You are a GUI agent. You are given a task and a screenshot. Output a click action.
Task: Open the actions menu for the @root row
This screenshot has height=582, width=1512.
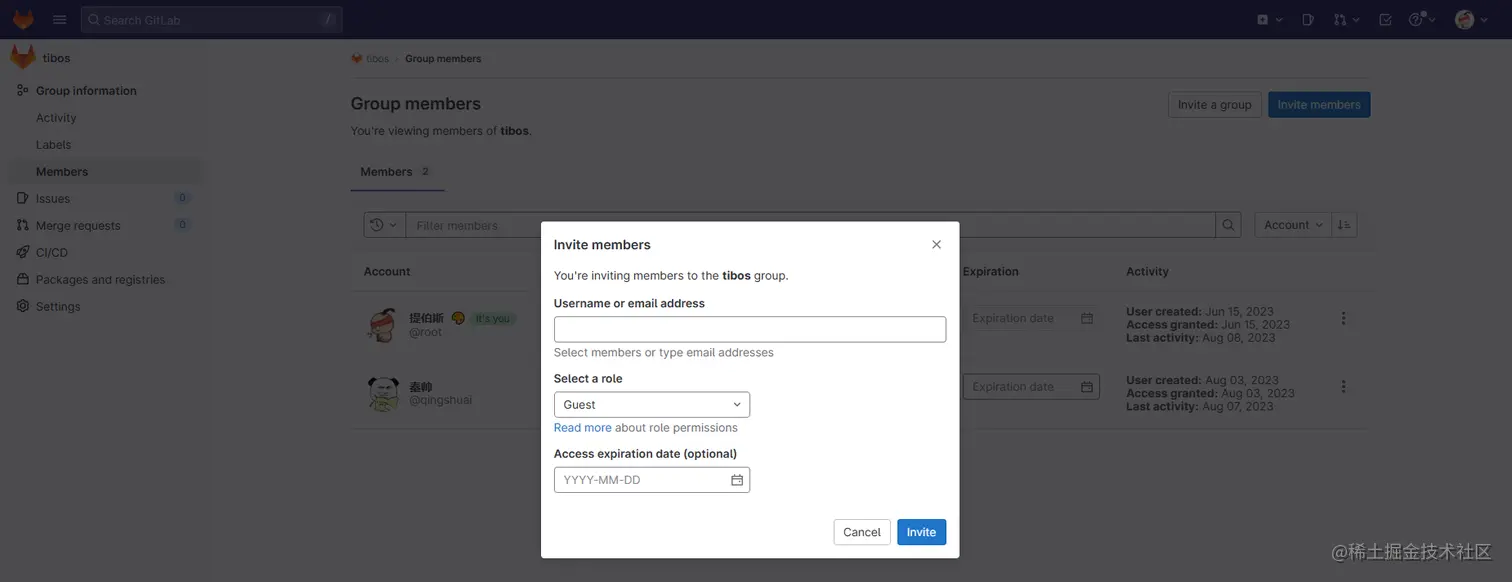pyautogui.click(x=1343, y=318)
